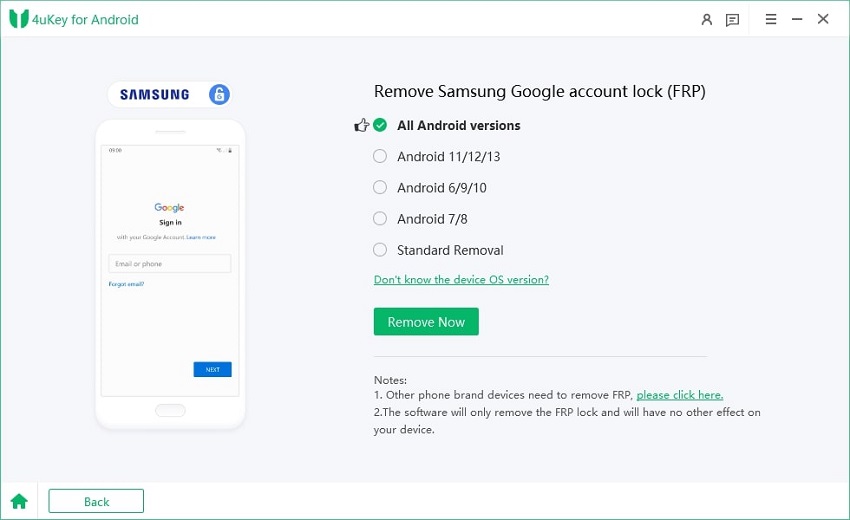This screenshot has width=850, height=520.
Task: Click the NEXT button on phone preview
Action: pyautogui.click(x=212, y=369)
